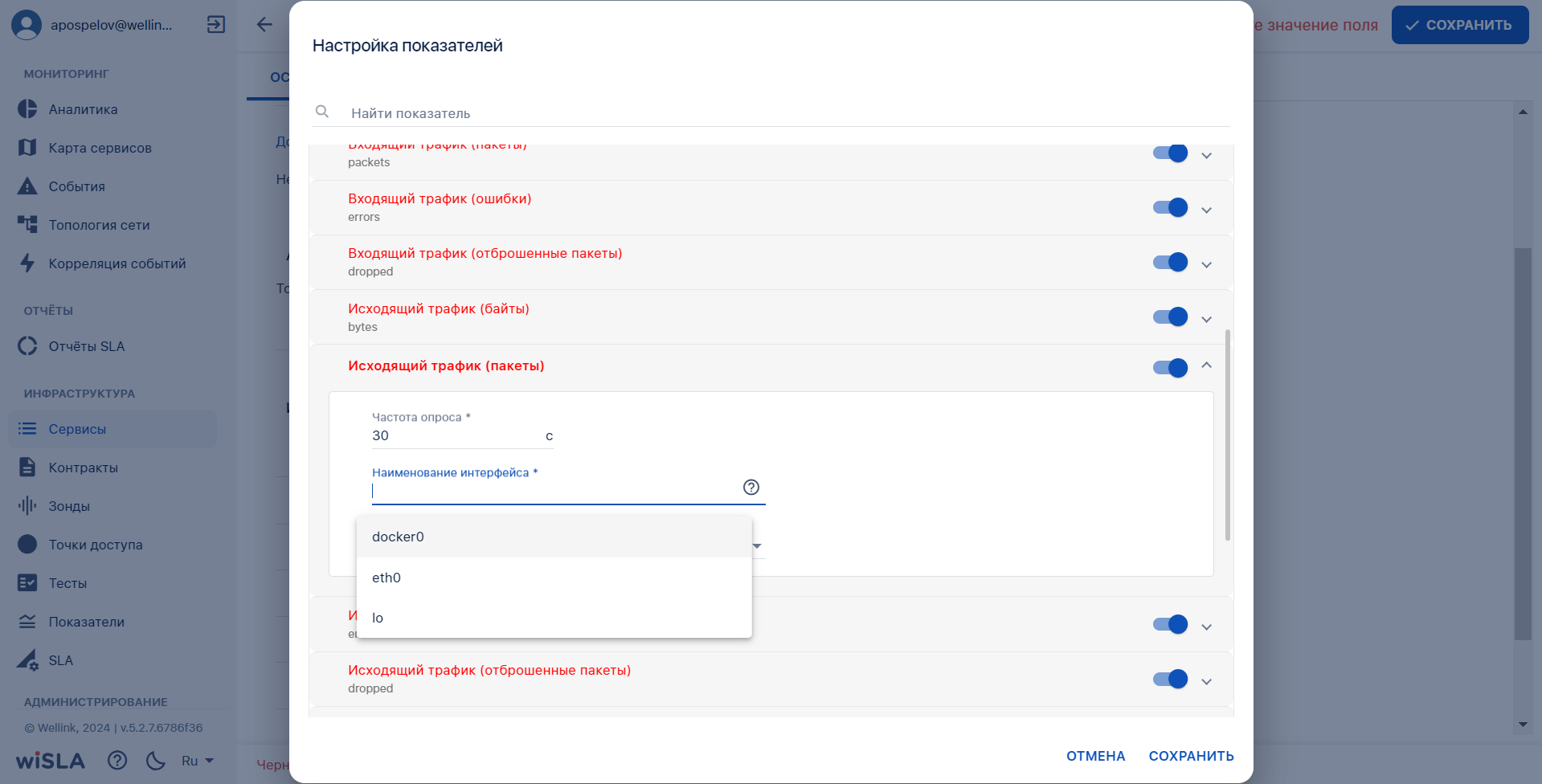Click top-right СОХРАНИТЬ button
The width and height of the screenshot is (1542, 784).
pos(1460,25)
